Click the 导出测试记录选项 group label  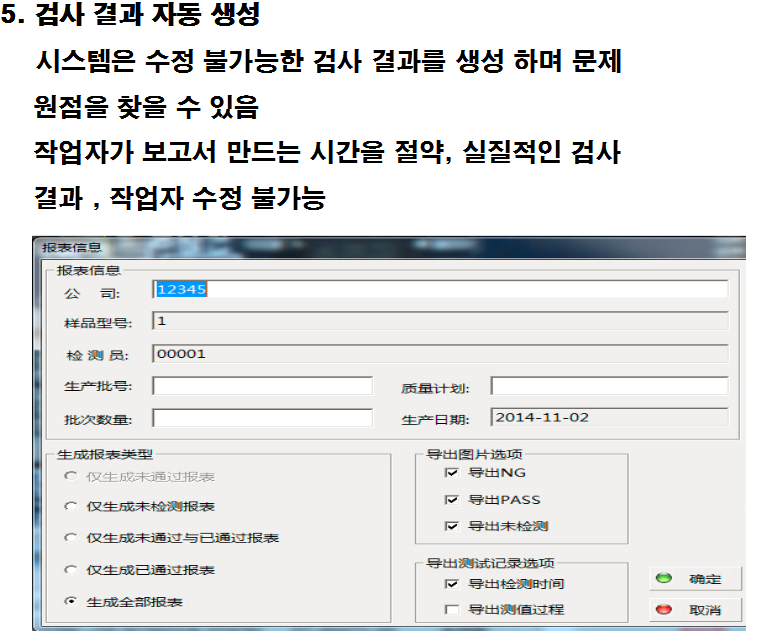pos(490,563)
